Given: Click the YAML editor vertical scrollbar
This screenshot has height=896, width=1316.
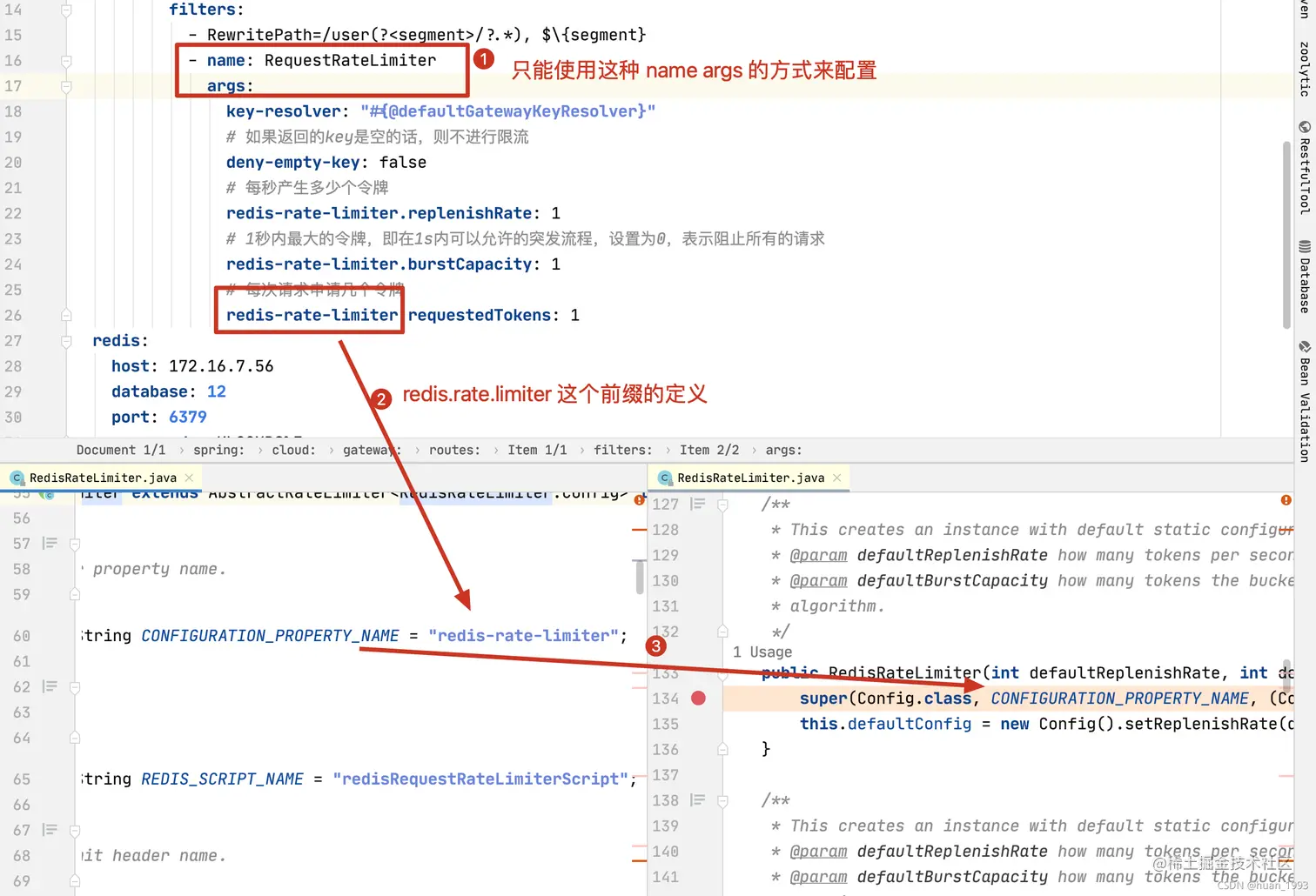Looking at the screenshot, I should [1286, 235].
